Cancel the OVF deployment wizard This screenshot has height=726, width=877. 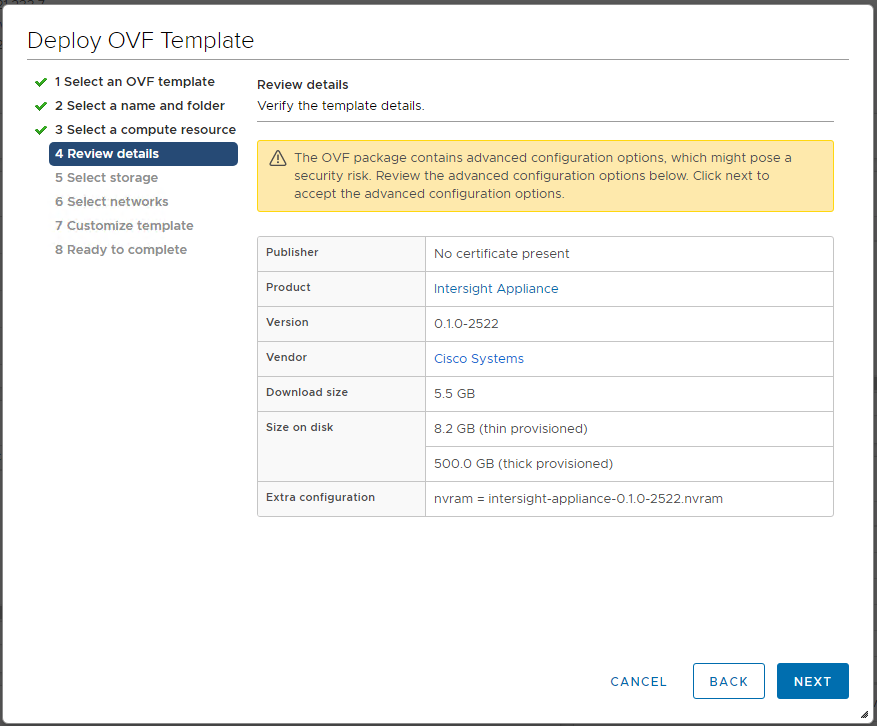(638, 682)
